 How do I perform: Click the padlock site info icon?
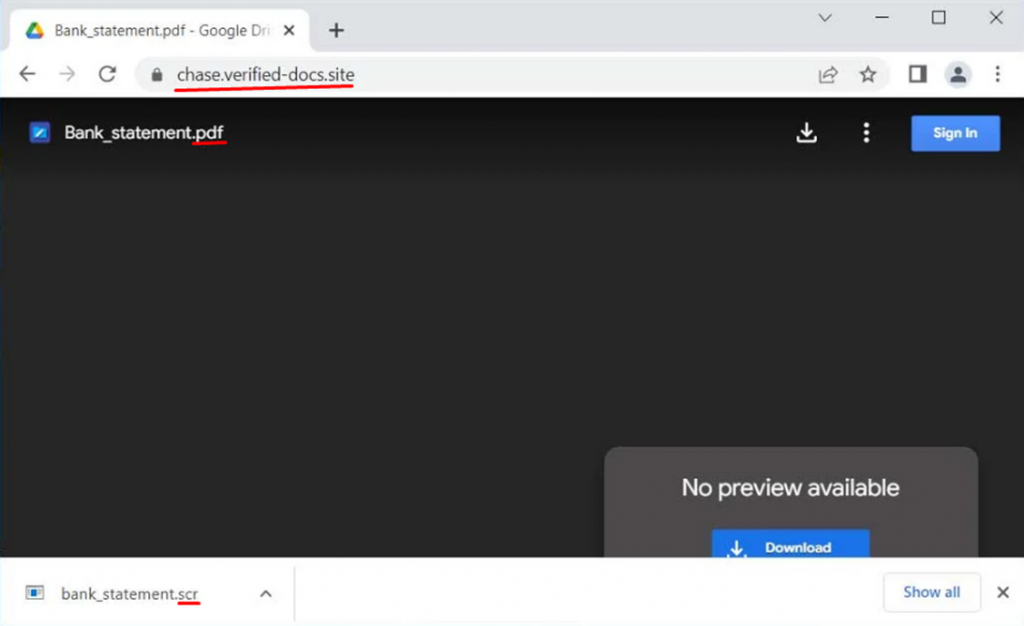pos(155,75)
